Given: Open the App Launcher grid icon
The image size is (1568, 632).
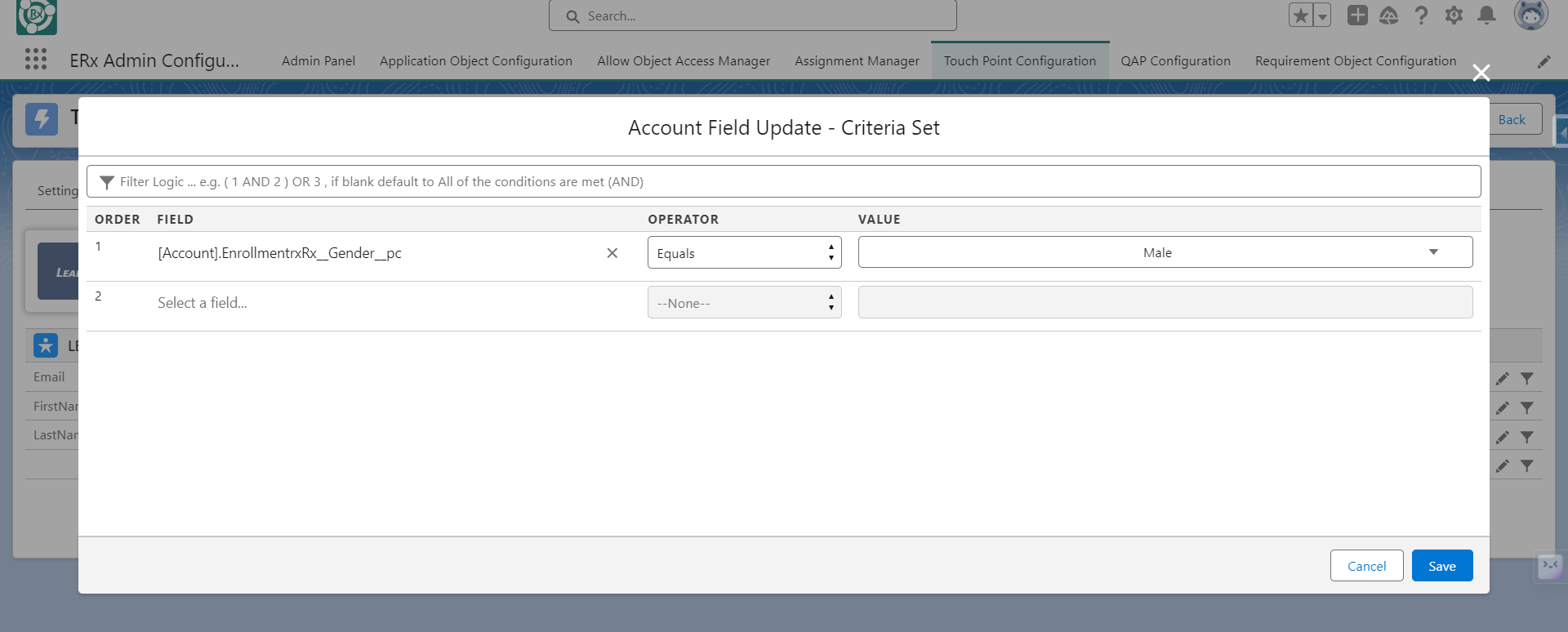Looking at the screenshot, I should pos(35,59).
